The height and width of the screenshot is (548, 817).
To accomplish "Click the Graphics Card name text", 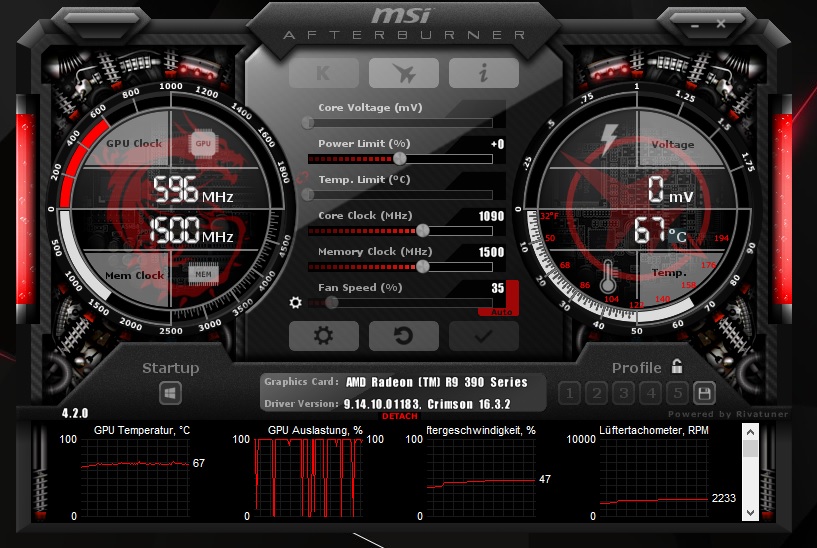I will click(x=437, y=382).
